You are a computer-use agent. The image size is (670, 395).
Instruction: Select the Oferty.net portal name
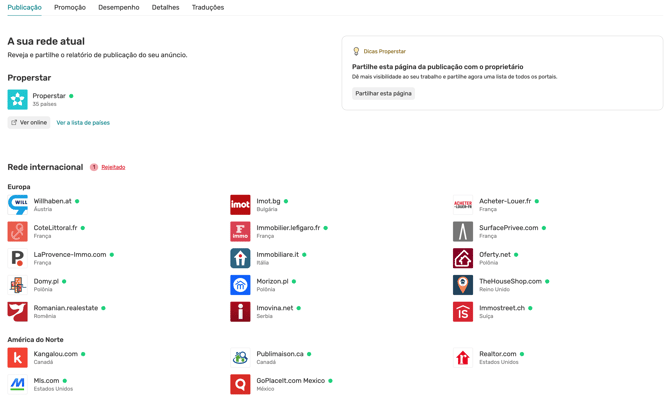[495, 254]
